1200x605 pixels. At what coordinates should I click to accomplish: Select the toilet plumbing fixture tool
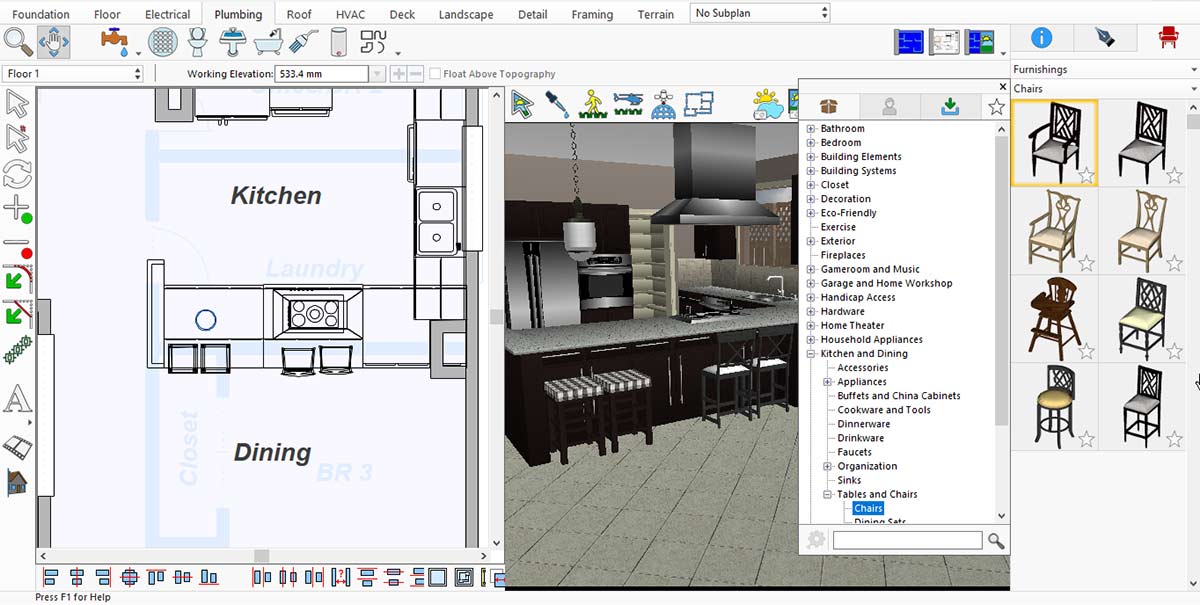point(198,41)
